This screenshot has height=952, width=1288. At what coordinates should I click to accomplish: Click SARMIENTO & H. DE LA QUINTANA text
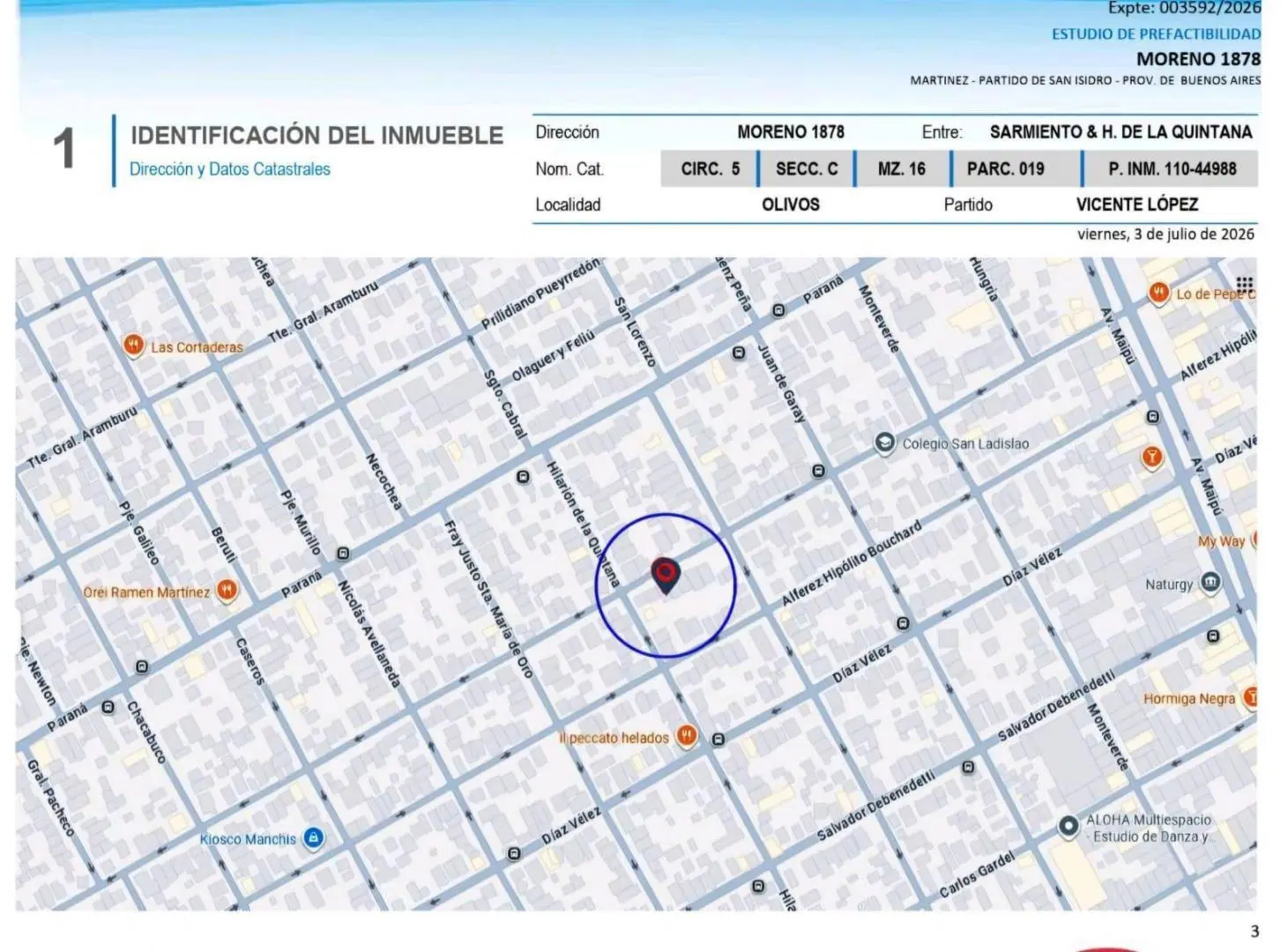1120,132
